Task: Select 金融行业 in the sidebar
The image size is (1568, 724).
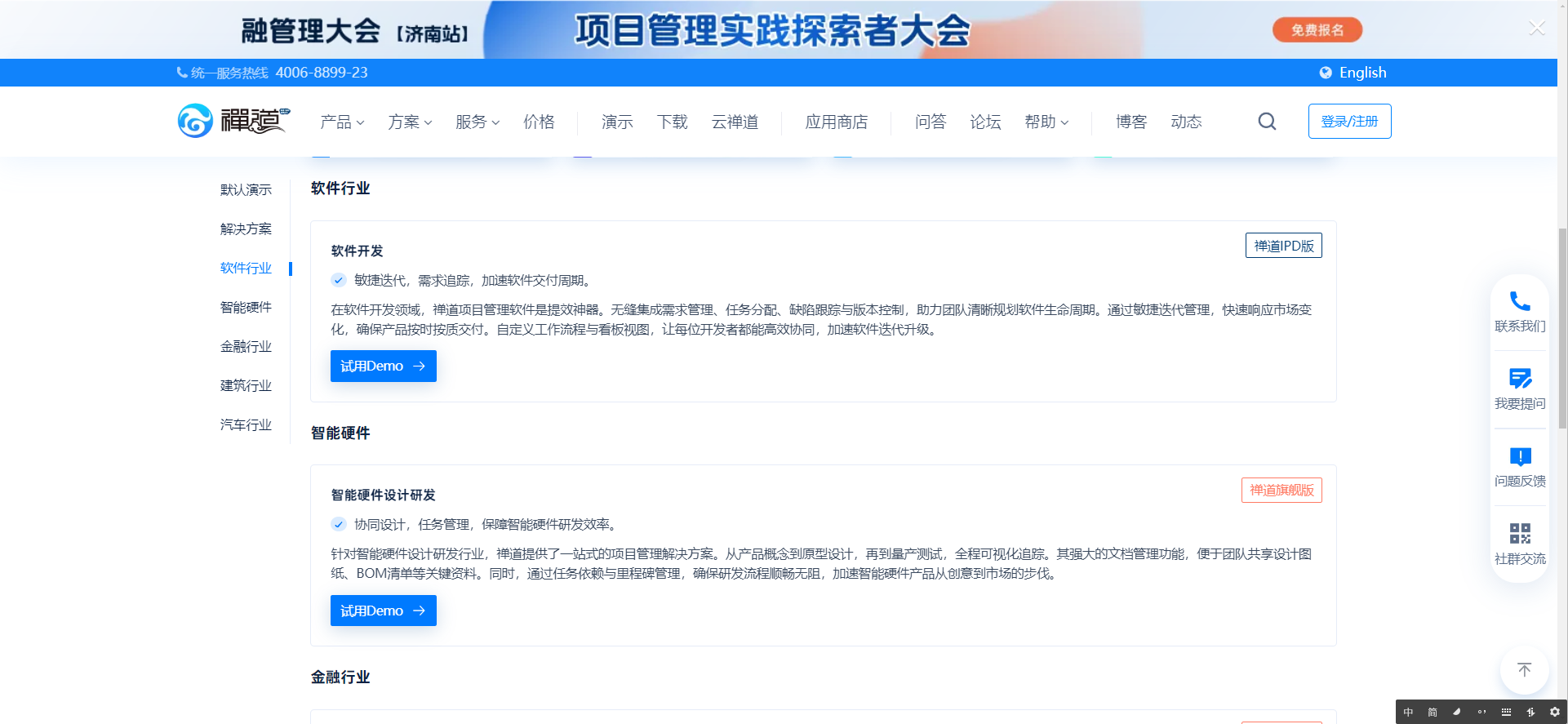Action: (246, 346)
